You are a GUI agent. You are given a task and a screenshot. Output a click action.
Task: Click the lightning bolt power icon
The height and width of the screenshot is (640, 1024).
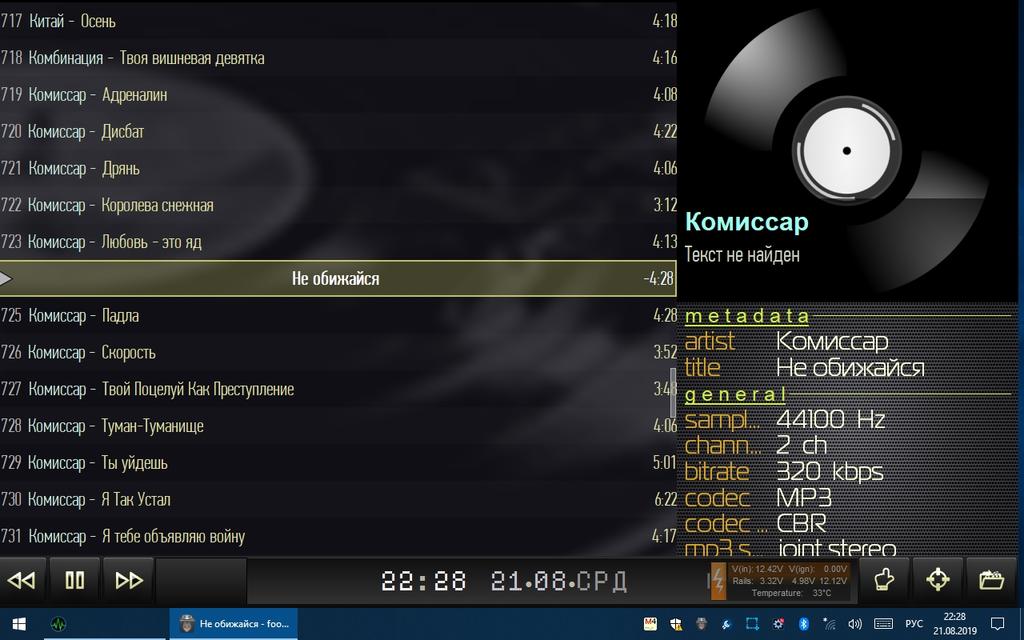[718, 581]
